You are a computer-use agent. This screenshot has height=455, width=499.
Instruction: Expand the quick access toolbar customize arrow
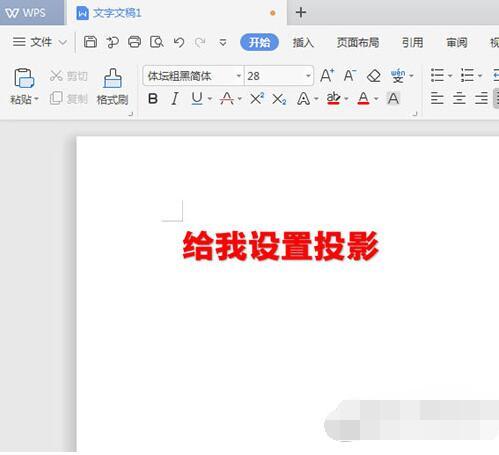tap(223, 43)
